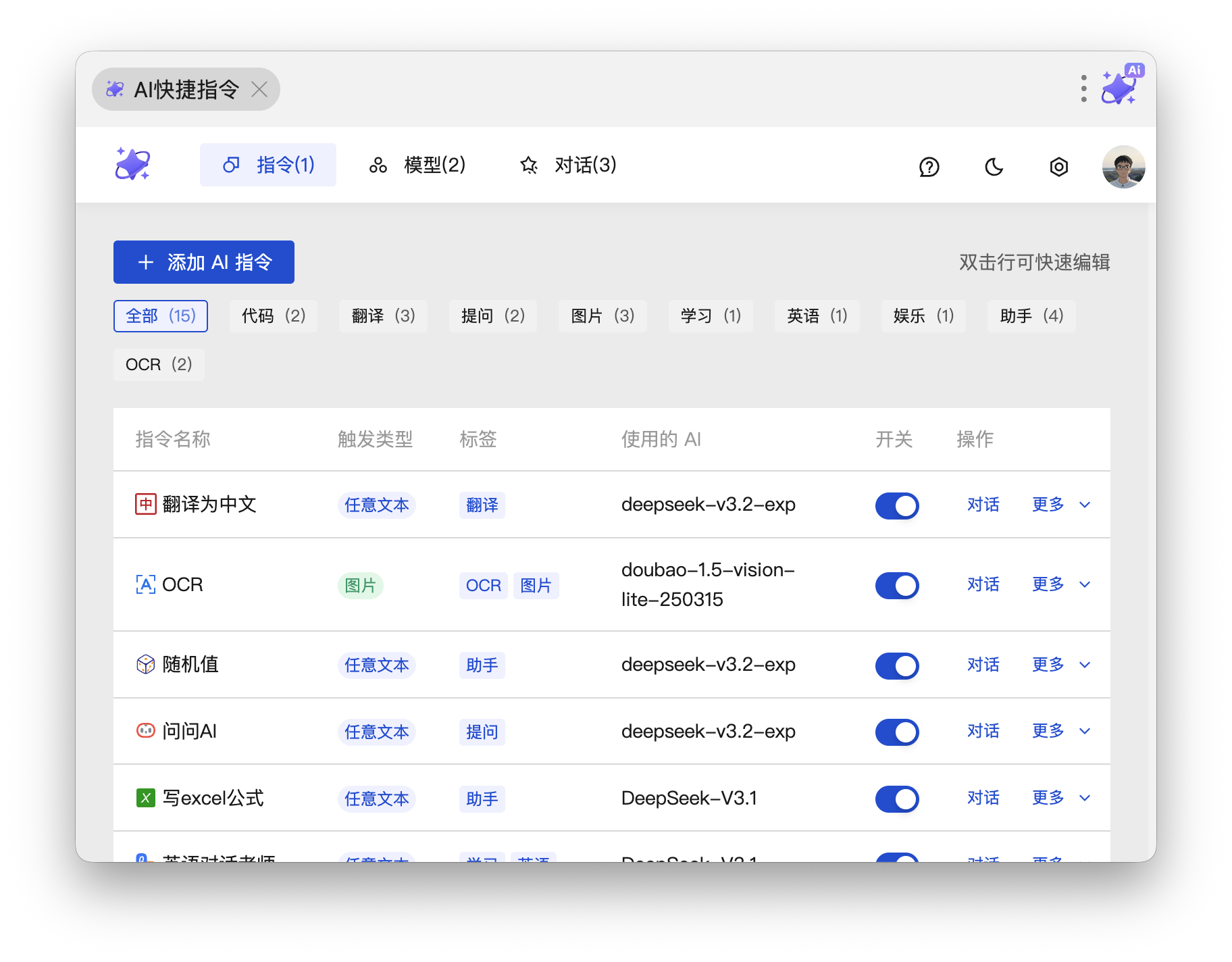Click 添加 AI 指令 button
The image size is (1232, 962).
204,262
